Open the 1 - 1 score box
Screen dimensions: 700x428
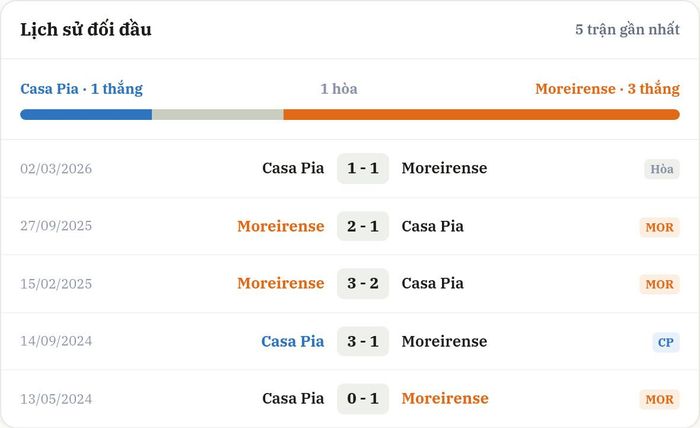pyautogui.click(x=363, y=168)
